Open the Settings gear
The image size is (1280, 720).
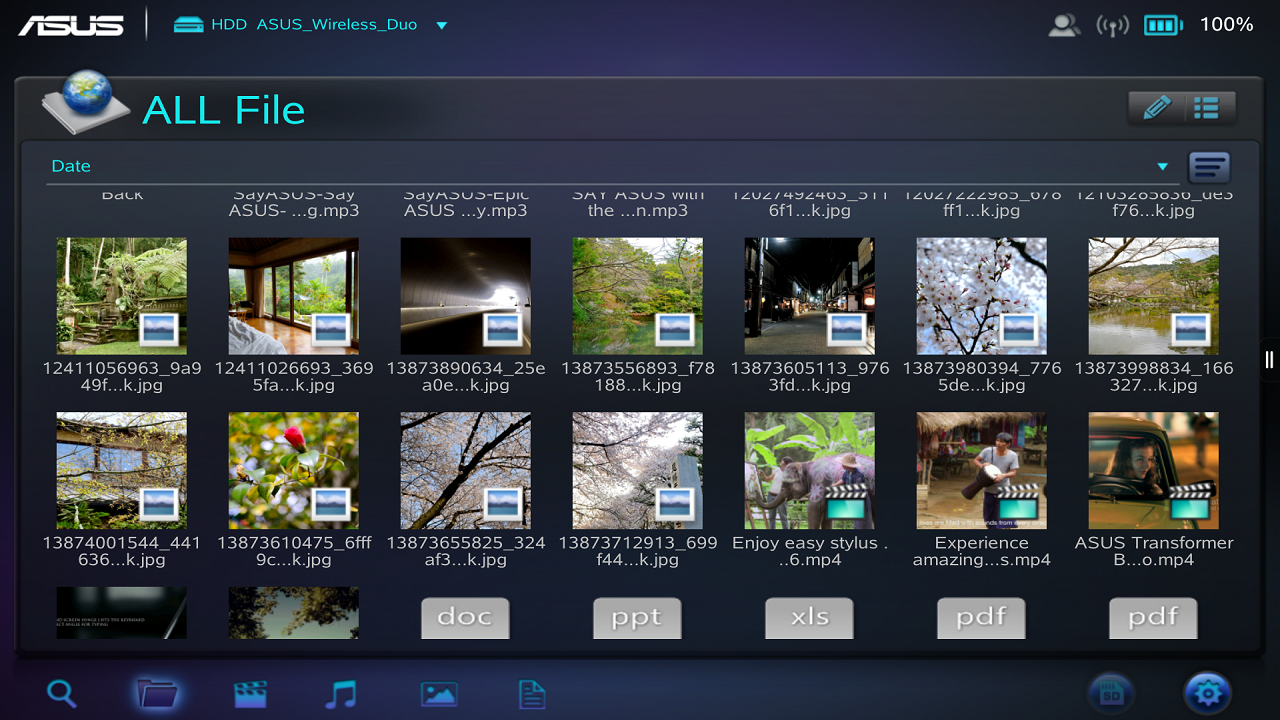[1207, 692]
